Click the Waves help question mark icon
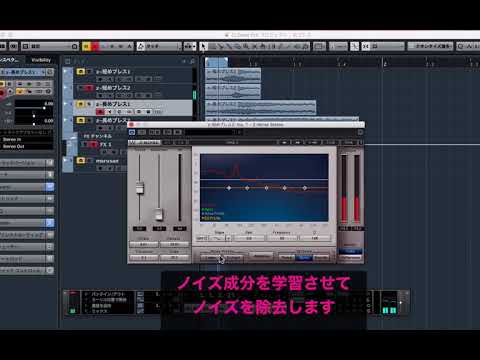The width and height of the screenshot is (480, 360). coord(360,143)
